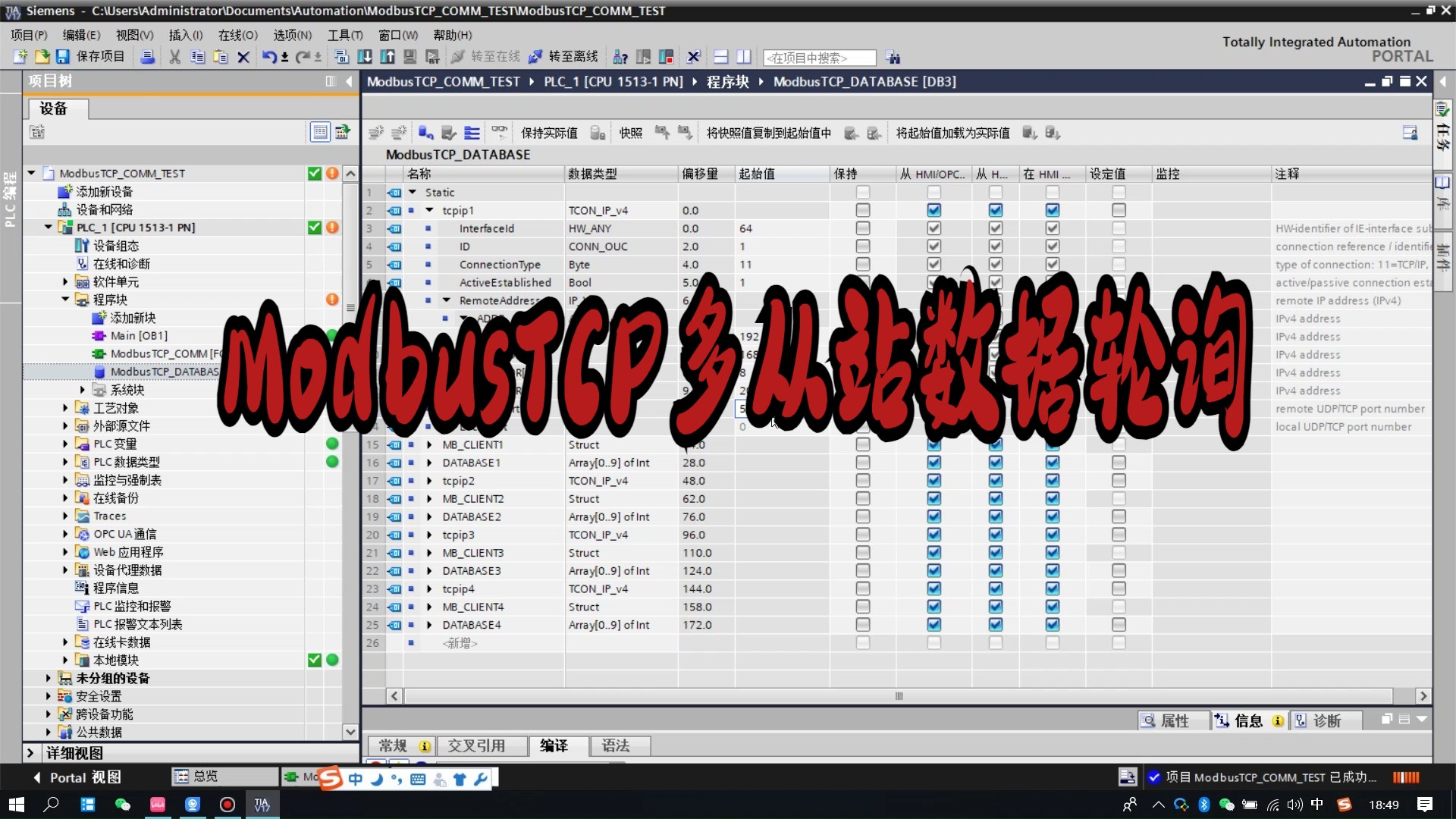This screenshot has width=1456, height=819.
Task: Click the Delete X icon in toolbar
Action: [243, 57]
